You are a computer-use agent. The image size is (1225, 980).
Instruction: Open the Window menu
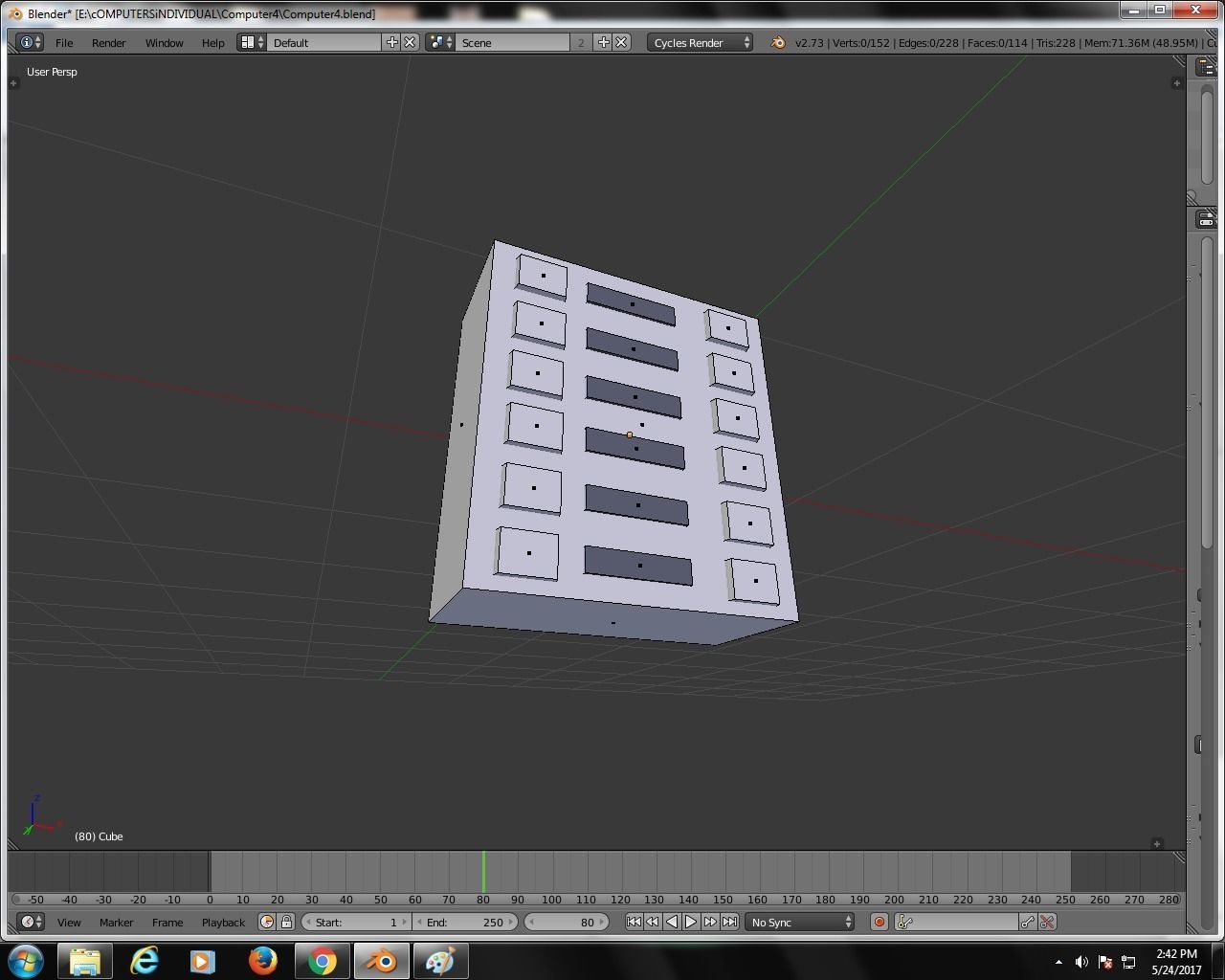point(164,43)
